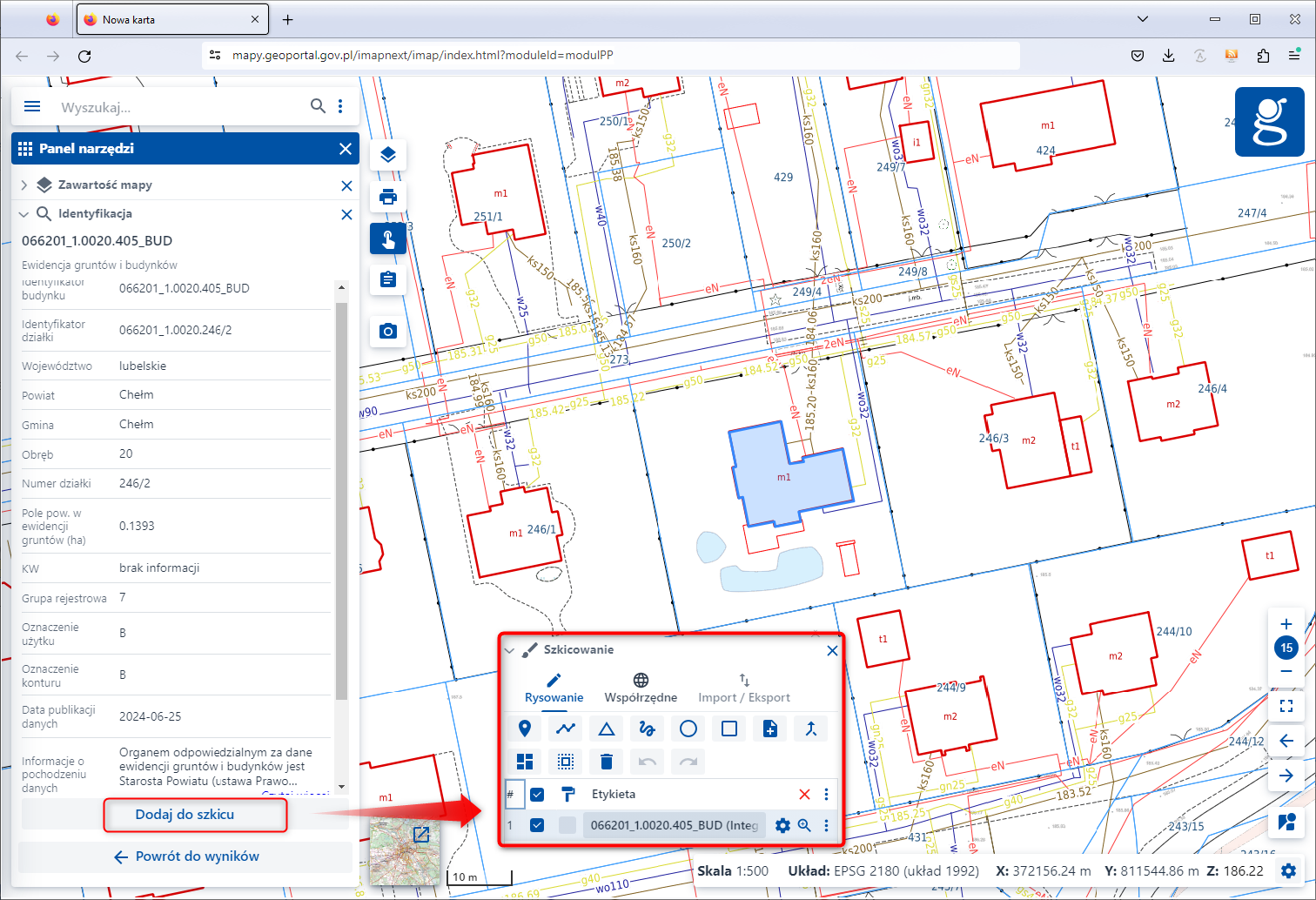Screen dimensions: 1316x900
Task: Click the color swatch of sketch row 1
Action: (x=567, y=825)
